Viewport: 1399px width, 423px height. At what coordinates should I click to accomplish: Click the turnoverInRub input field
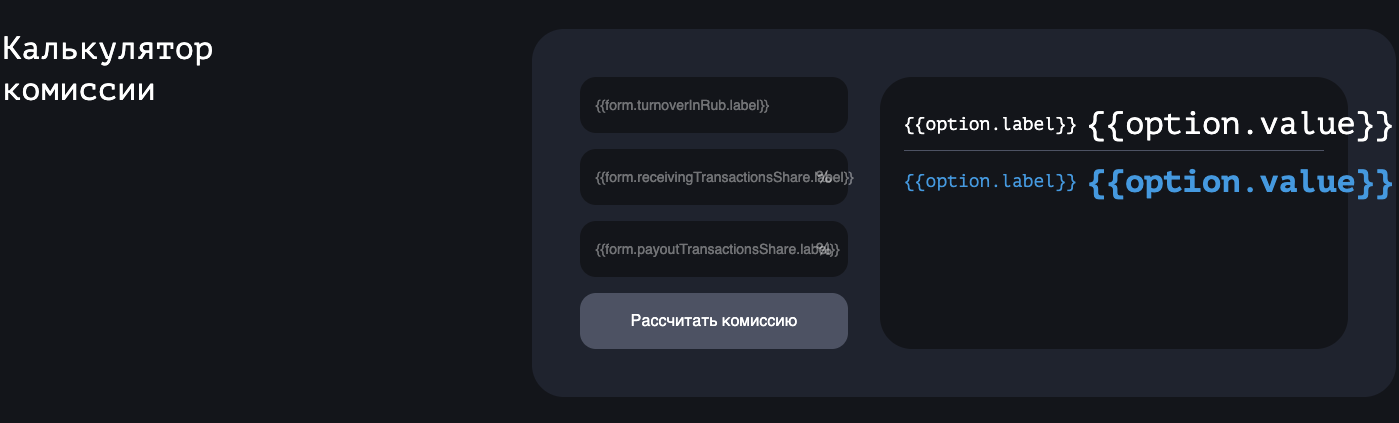tap(713, 105)
